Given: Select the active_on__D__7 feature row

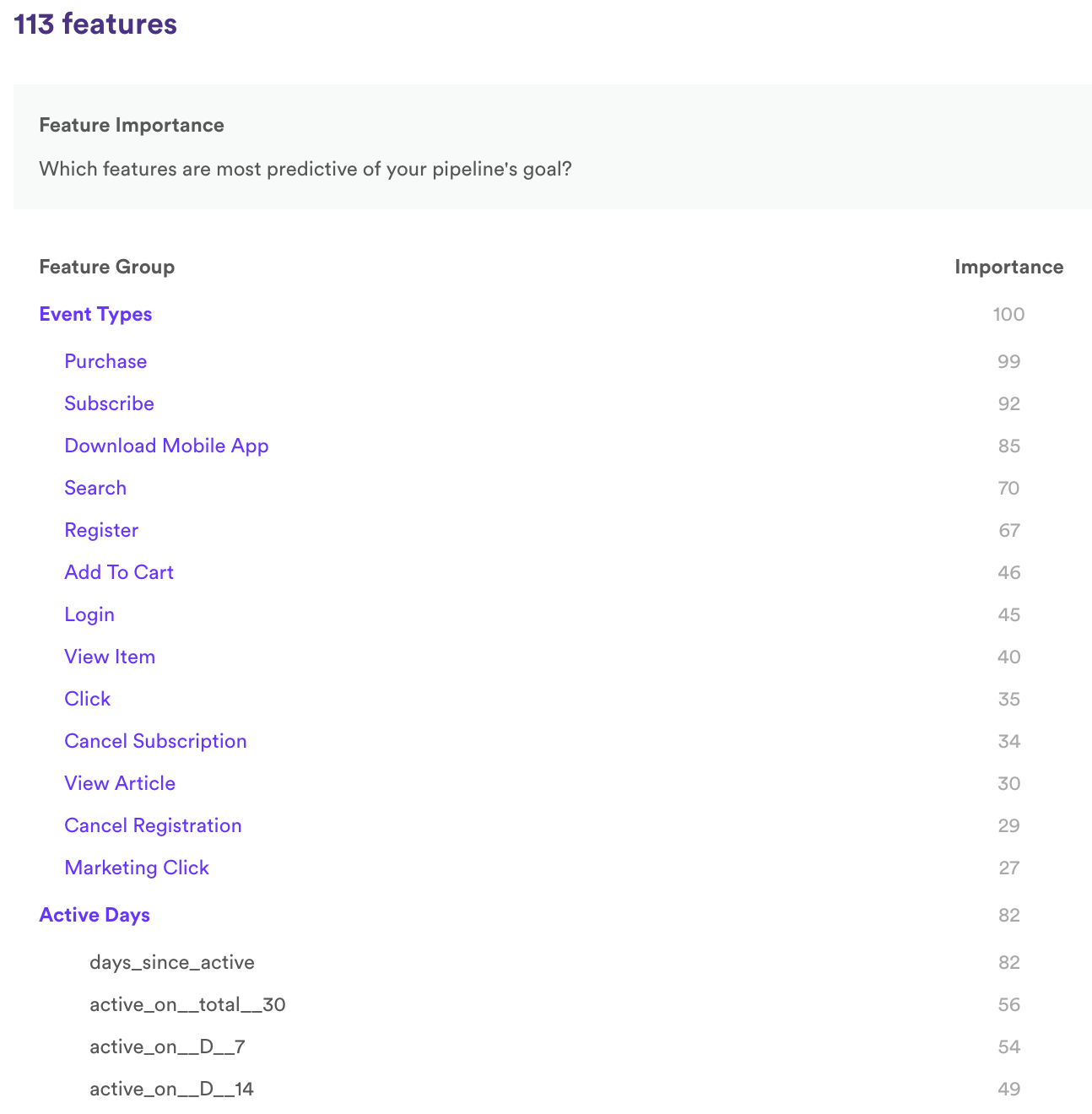Looking at the screenshot, I should click(166, 1046).
